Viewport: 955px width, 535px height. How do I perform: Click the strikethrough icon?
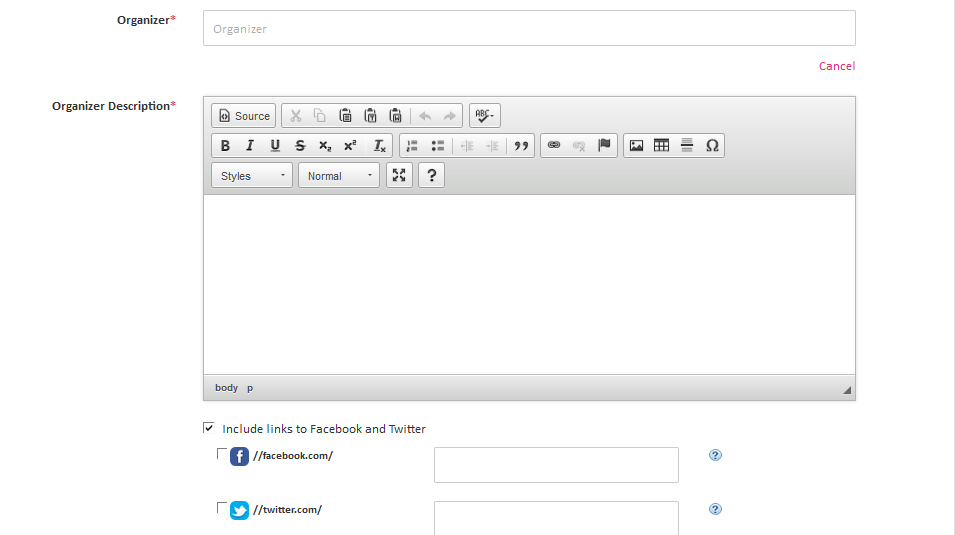click(x=300, y=146)
